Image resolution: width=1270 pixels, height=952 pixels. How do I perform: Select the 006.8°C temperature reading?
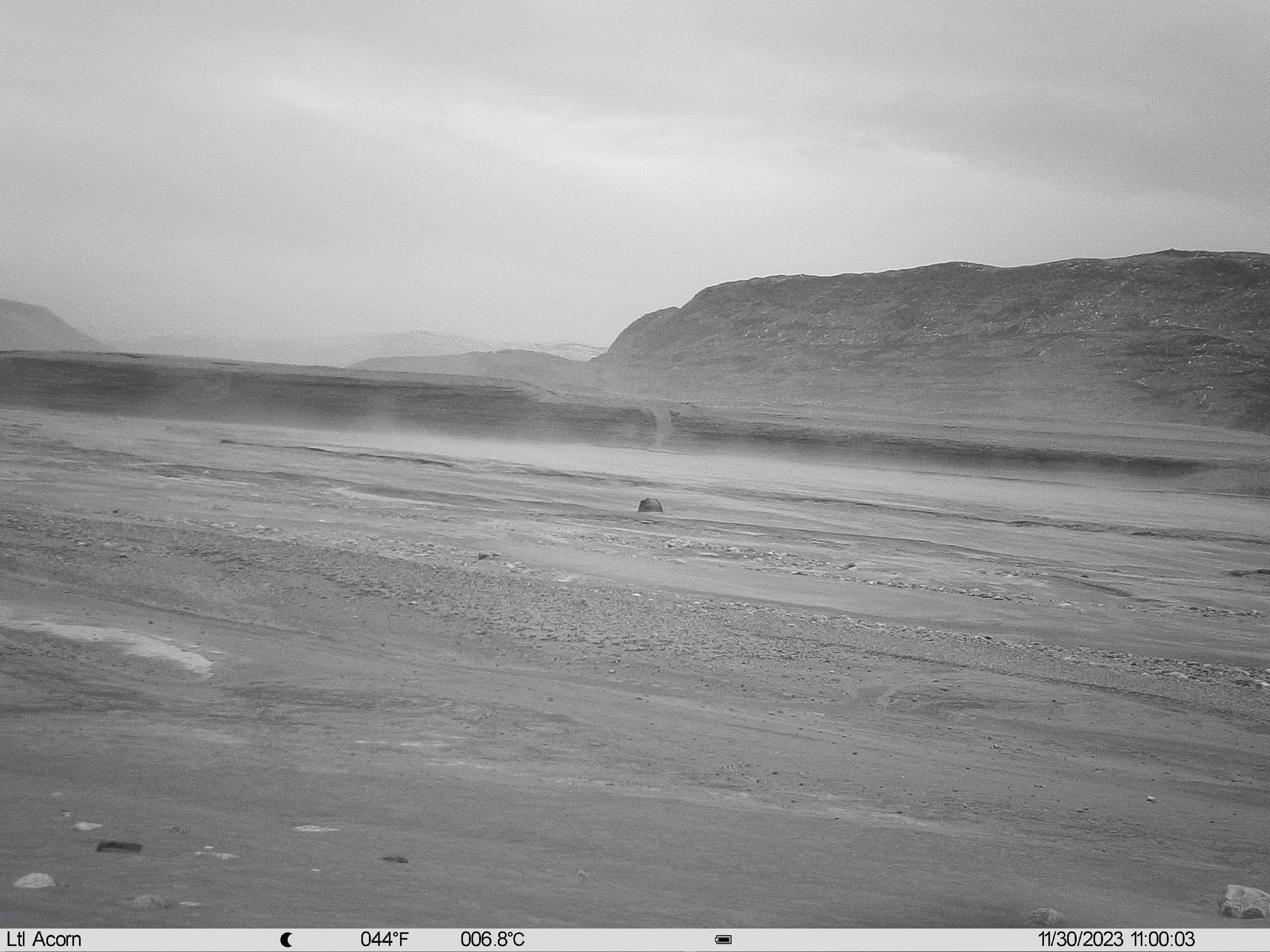point(493,939)
